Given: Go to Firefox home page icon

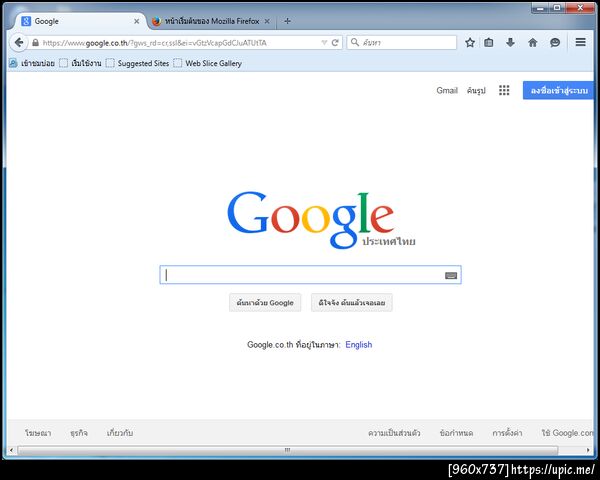Looking at the screenshot, I should coord(533,42).
